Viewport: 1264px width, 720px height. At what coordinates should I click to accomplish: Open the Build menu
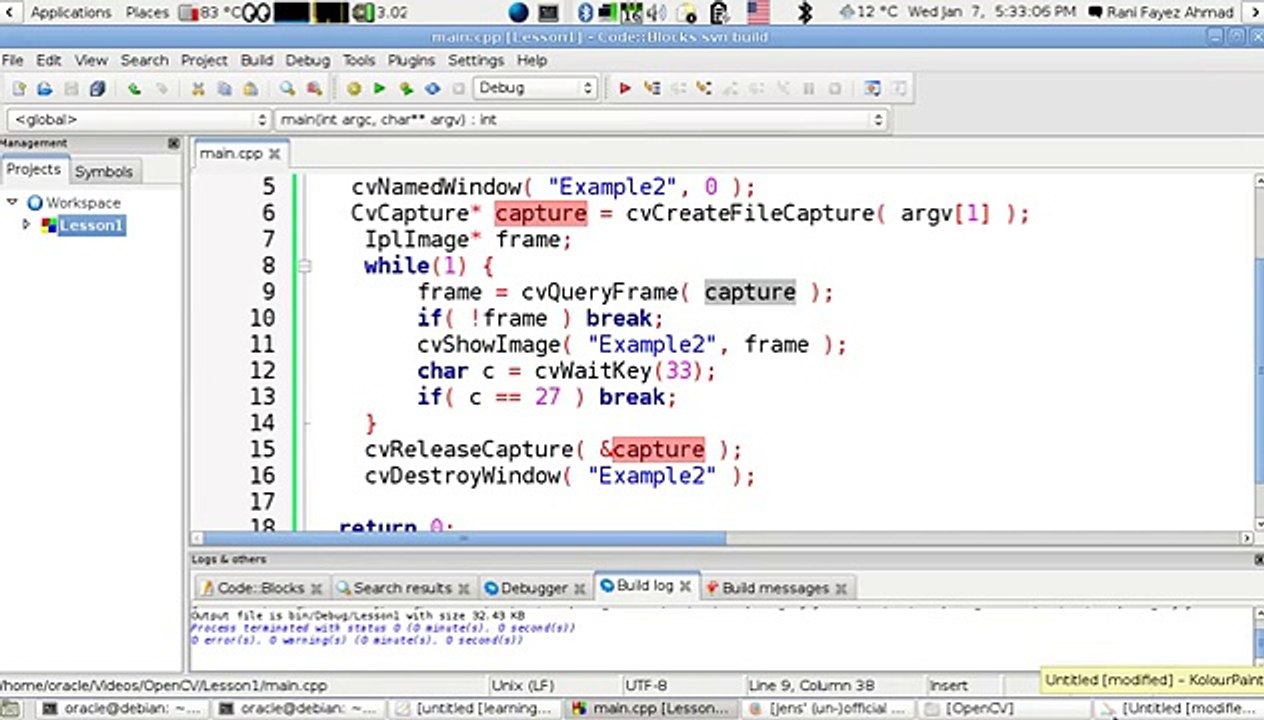(257, 60)
